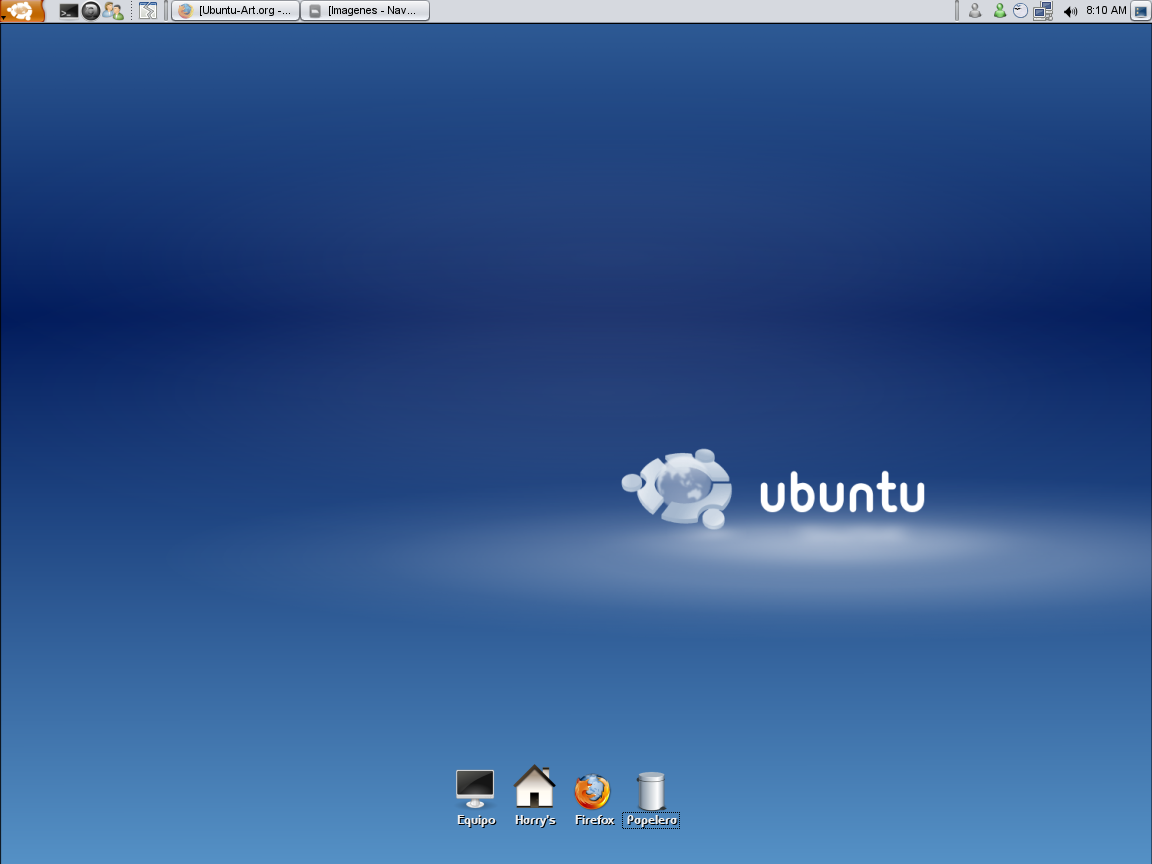This screenshot has height=864, width=1152.
Task: Click the Equipo label text
Action: pos(476,820)
